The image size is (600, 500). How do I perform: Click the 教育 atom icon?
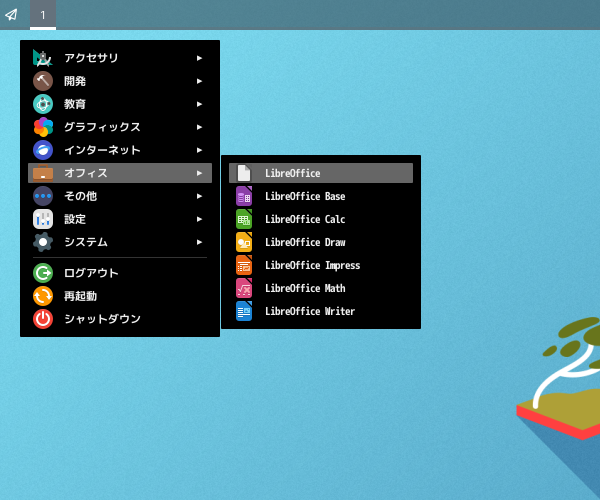pyautogui.click(x=43, y=104)
